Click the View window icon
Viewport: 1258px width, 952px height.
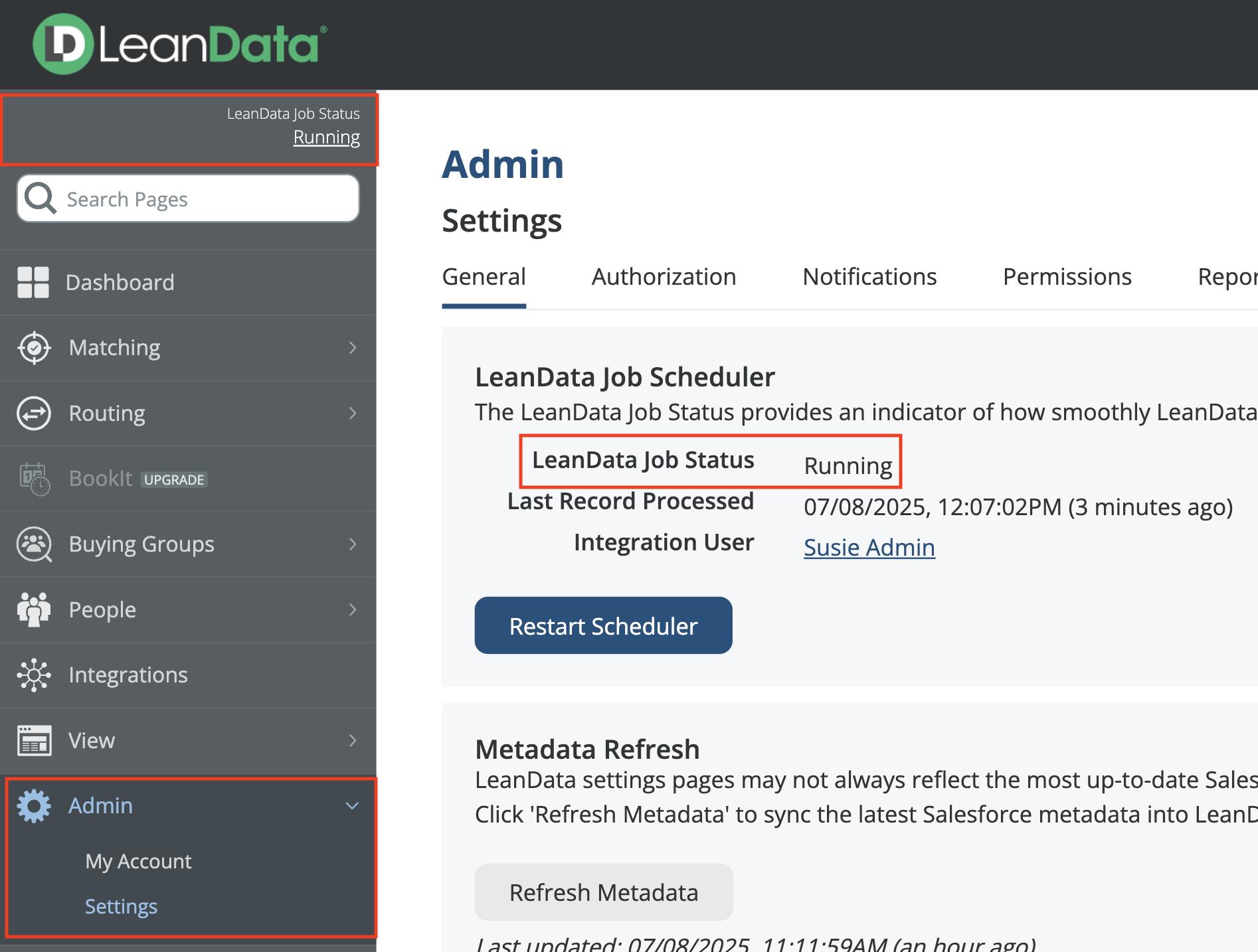[x=34, y=740]
